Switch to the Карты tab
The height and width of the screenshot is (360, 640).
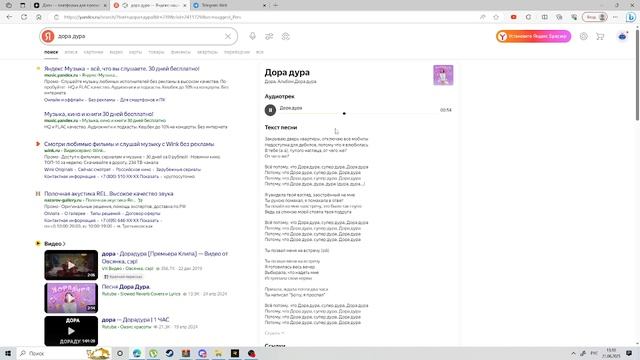(135, 52)
